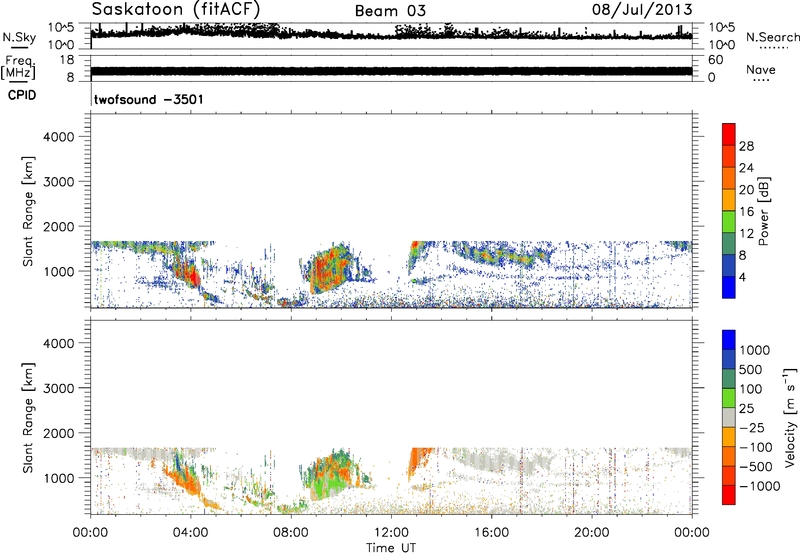Image resolution: width=800 pixels, height=554 pixels.
Task: Click the power panel 'Slant Range [km]' label
Action: pyautogui.click(x=28, y=211)
